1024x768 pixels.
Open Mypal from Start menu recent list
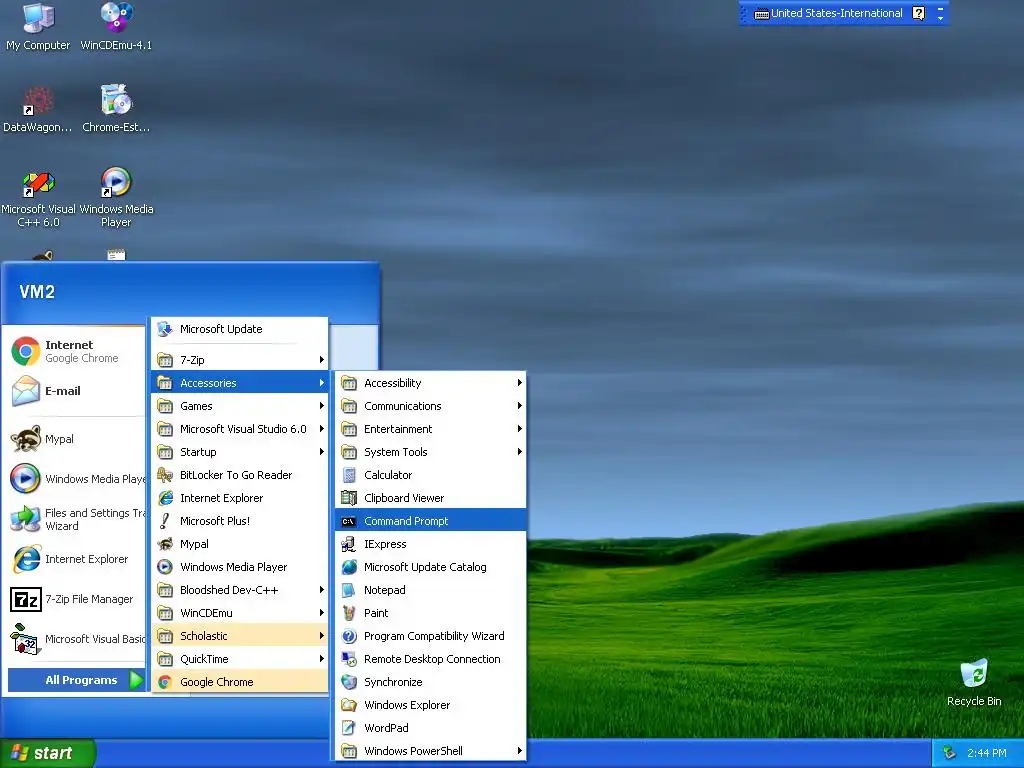[74, 439]
